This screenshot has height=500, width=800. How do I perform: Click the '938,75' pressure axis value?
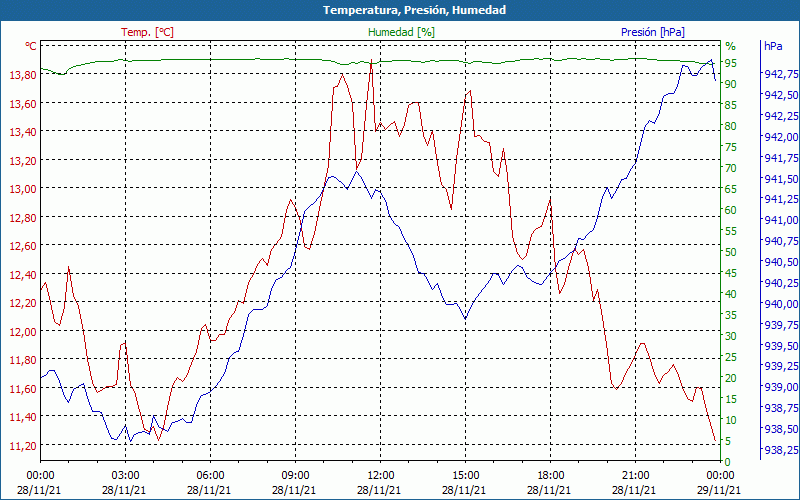tap(782, 408)
